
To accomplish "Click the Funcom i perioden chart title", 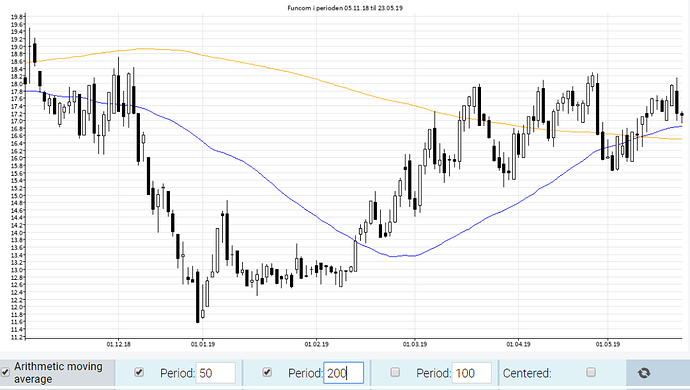I will coord(345,8).
